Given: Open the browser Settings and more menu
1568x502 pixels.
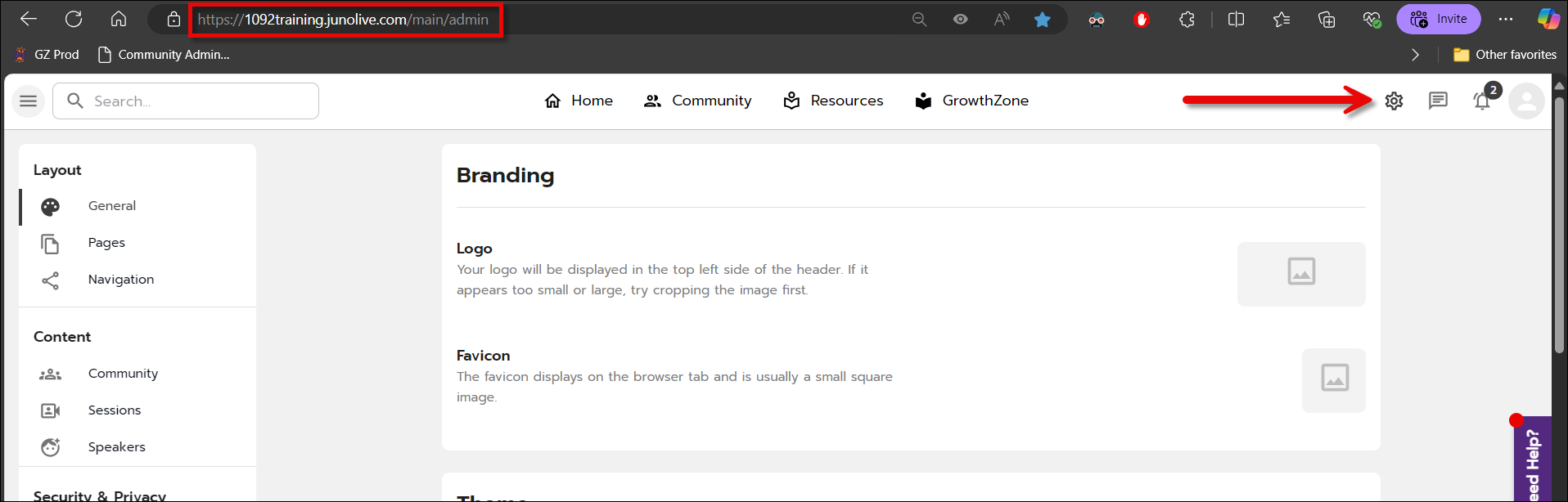Looking at the screenshot, I should coord(1506,19).
